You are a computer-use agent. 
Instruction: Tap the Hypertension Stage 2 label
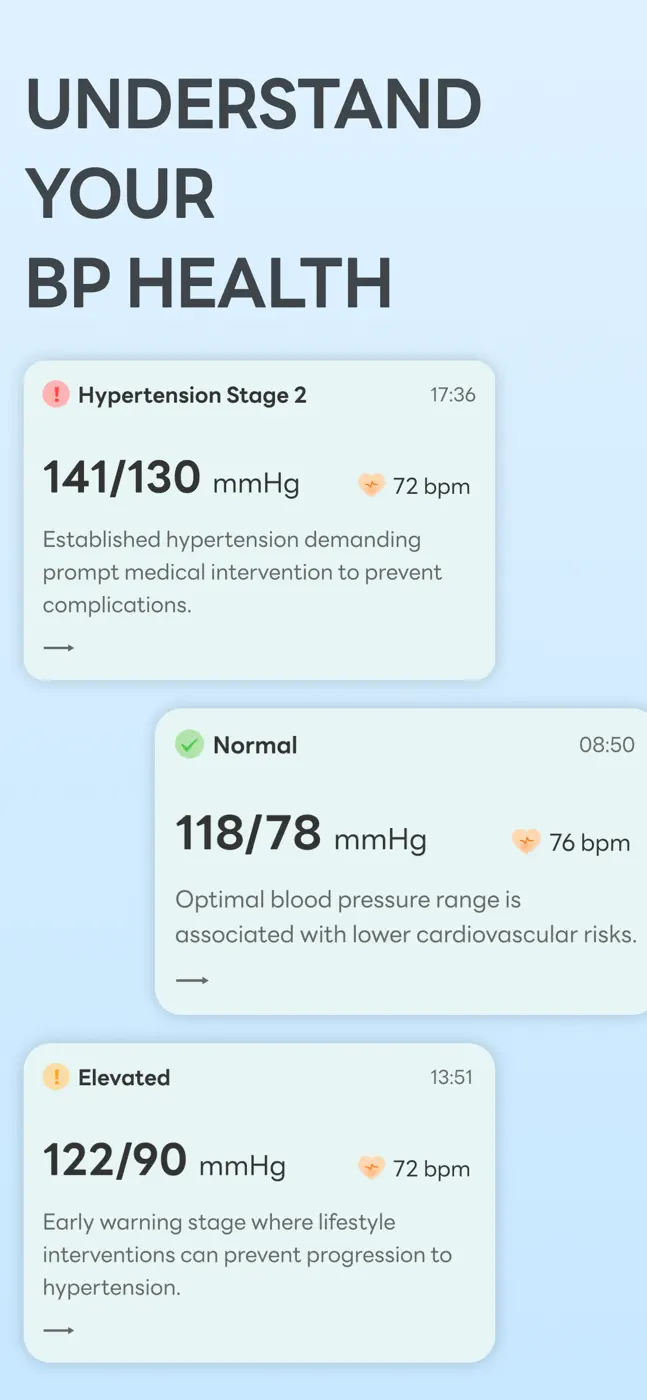tap(192, 395)
